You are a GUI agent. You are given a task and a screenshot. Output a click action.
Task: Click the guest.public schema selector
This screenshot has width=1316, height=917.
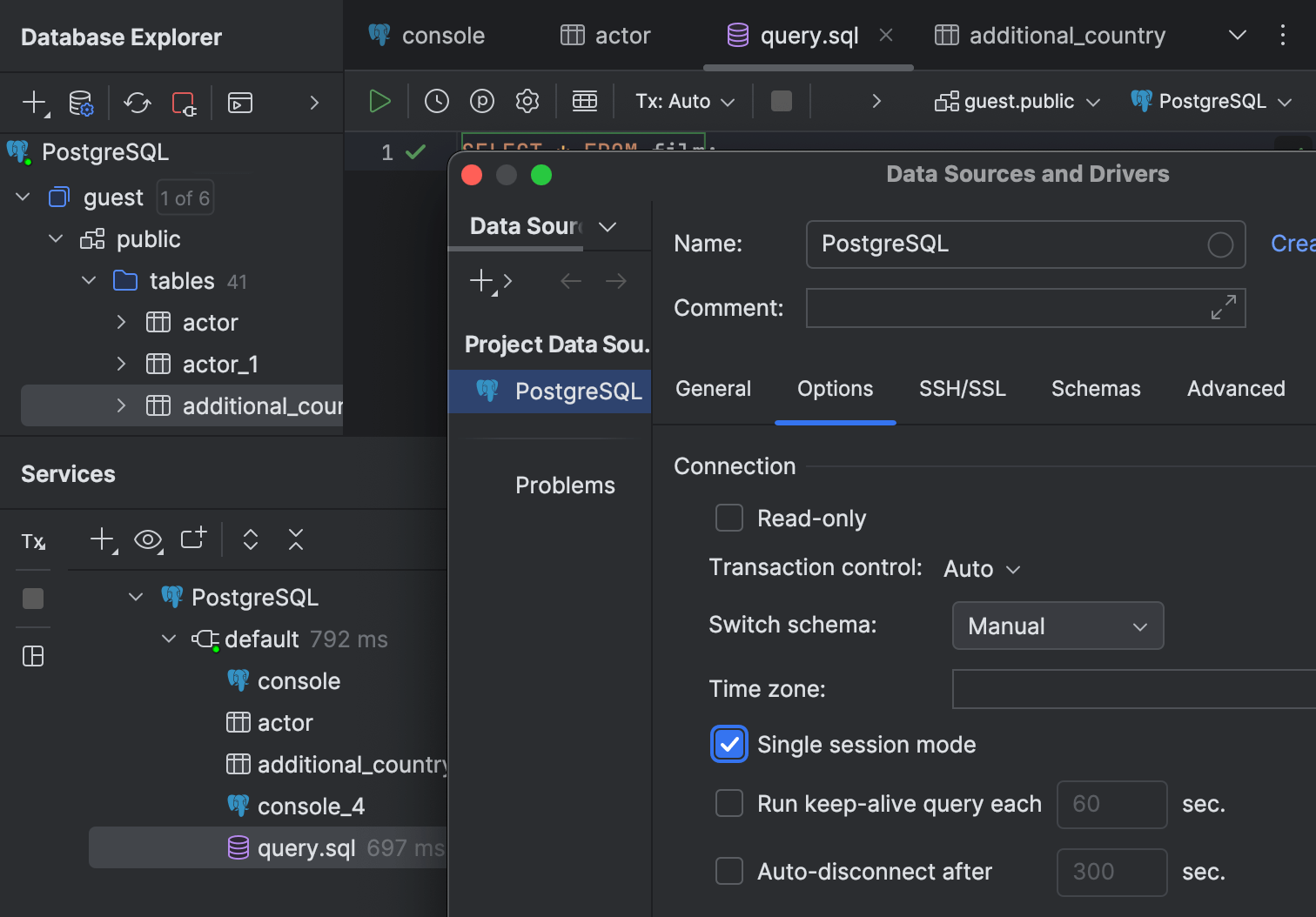click(x=1016, y=100)
